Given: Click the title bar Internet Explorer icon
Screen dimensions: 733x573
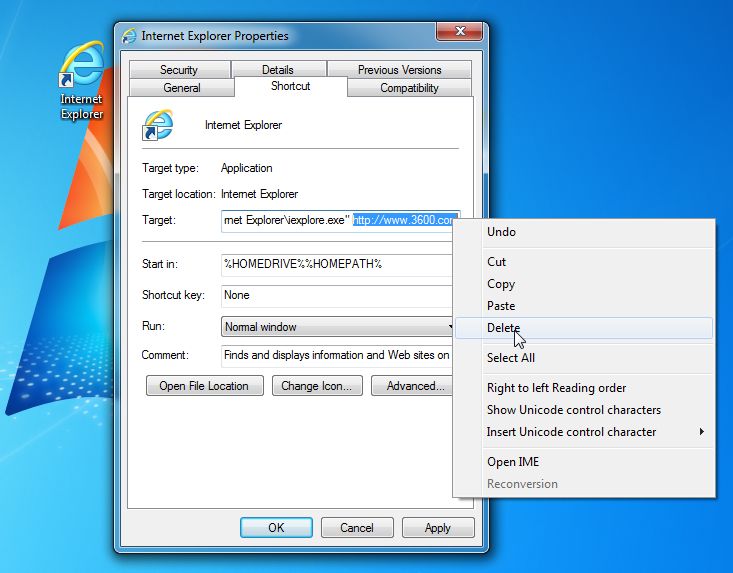Looking at the screenshot, I should [x=129, y=36].
